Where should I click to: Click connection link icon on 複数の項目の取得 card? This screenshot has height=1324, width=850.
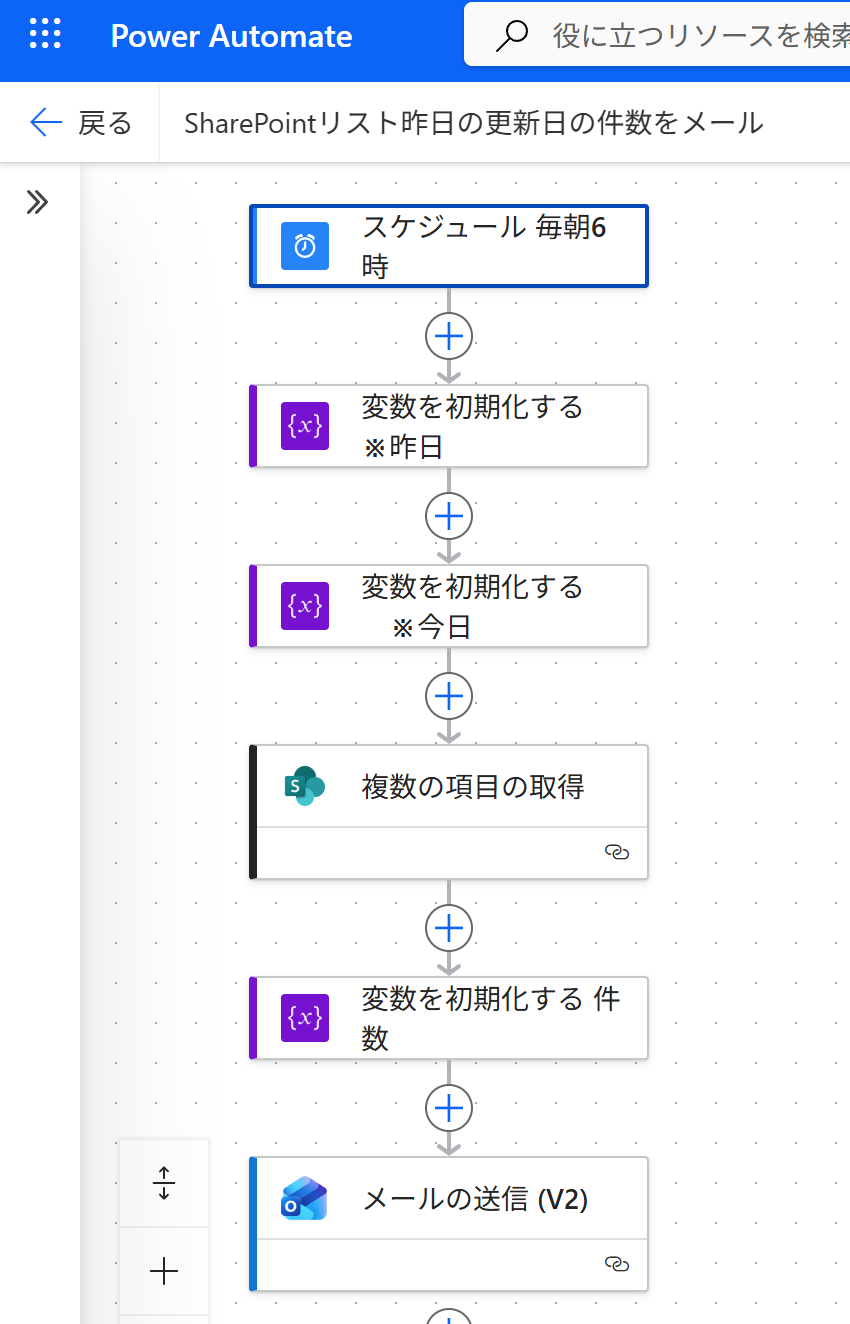[617, 852]
